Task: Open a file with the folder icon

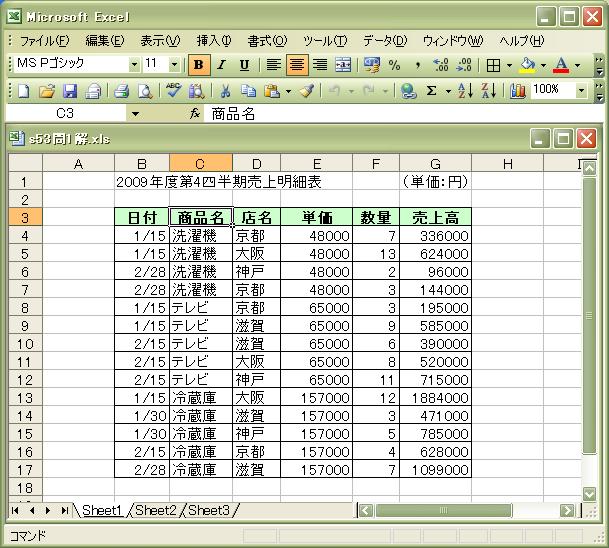Action: click(47, 91)
